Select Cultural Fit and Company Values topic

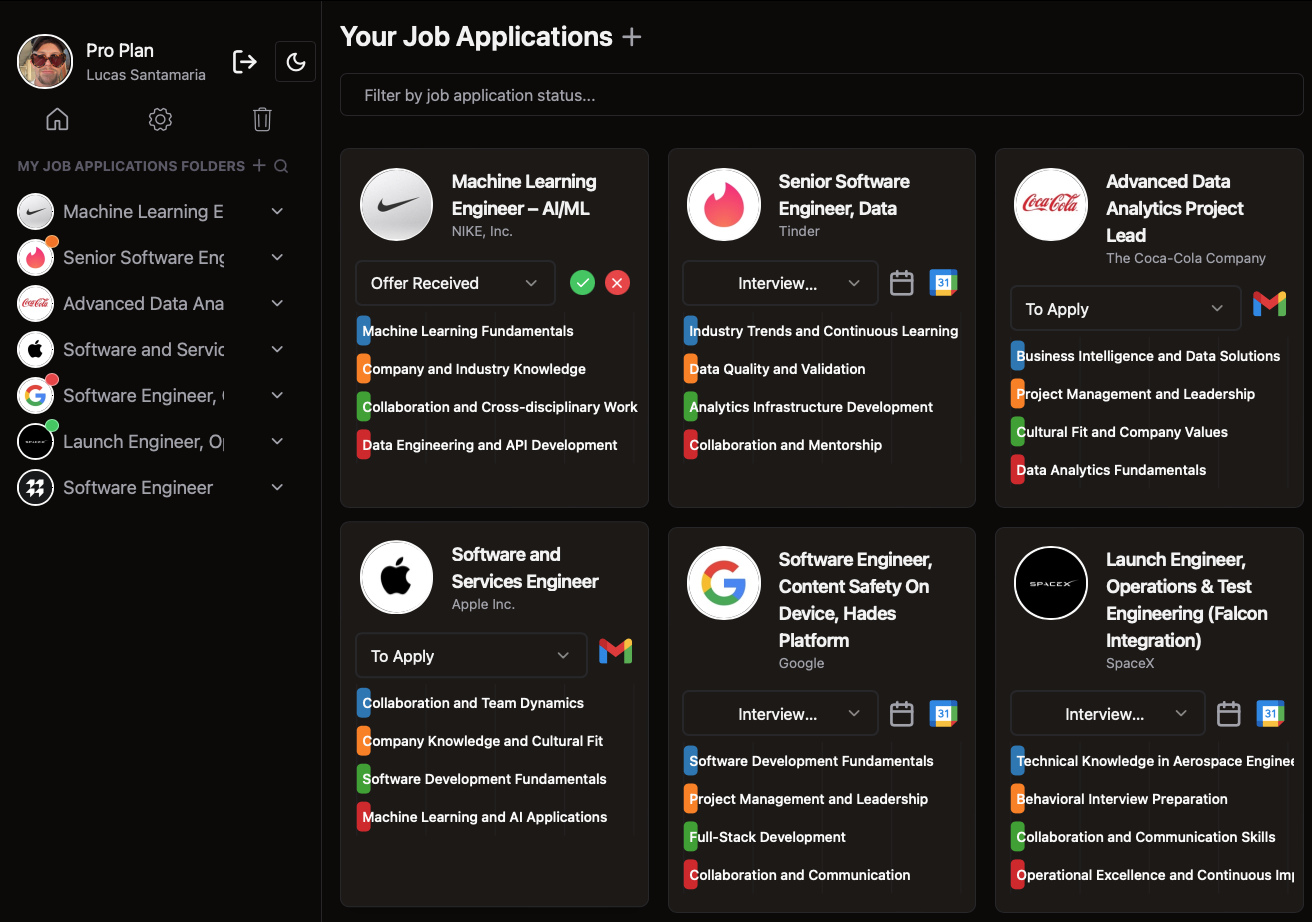click(x=1120, y=432)
